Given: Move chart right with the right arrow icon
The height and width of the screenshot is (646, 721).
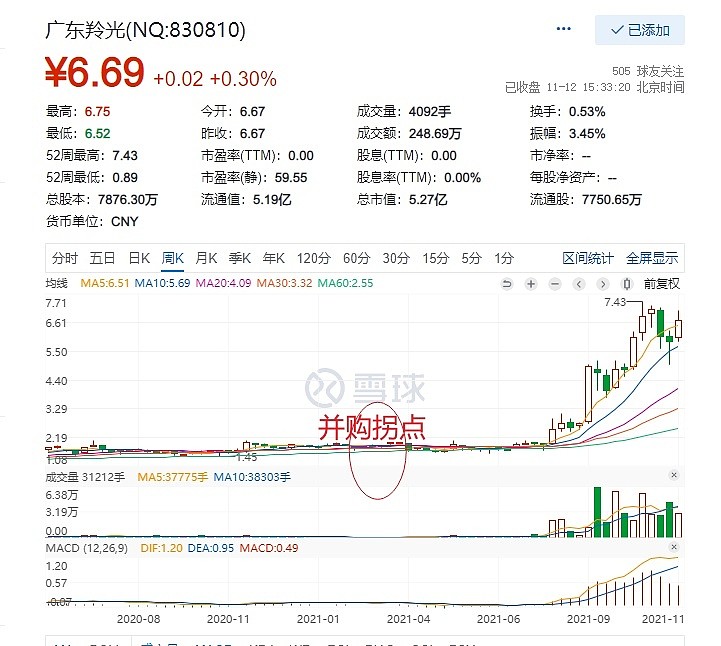Looking at the screenshot, I should point(603,284).
